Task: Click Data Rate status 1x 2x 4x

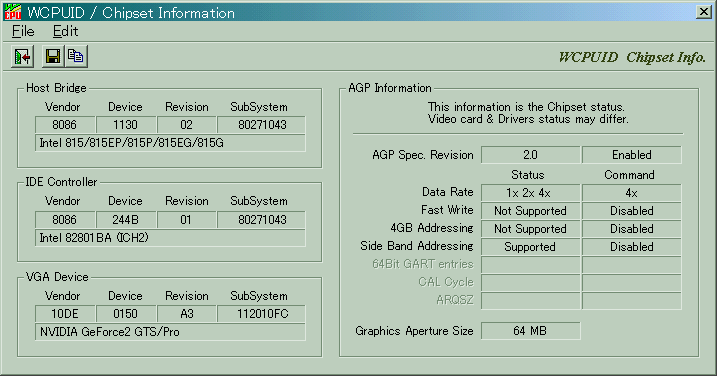Action: point(530,193)
